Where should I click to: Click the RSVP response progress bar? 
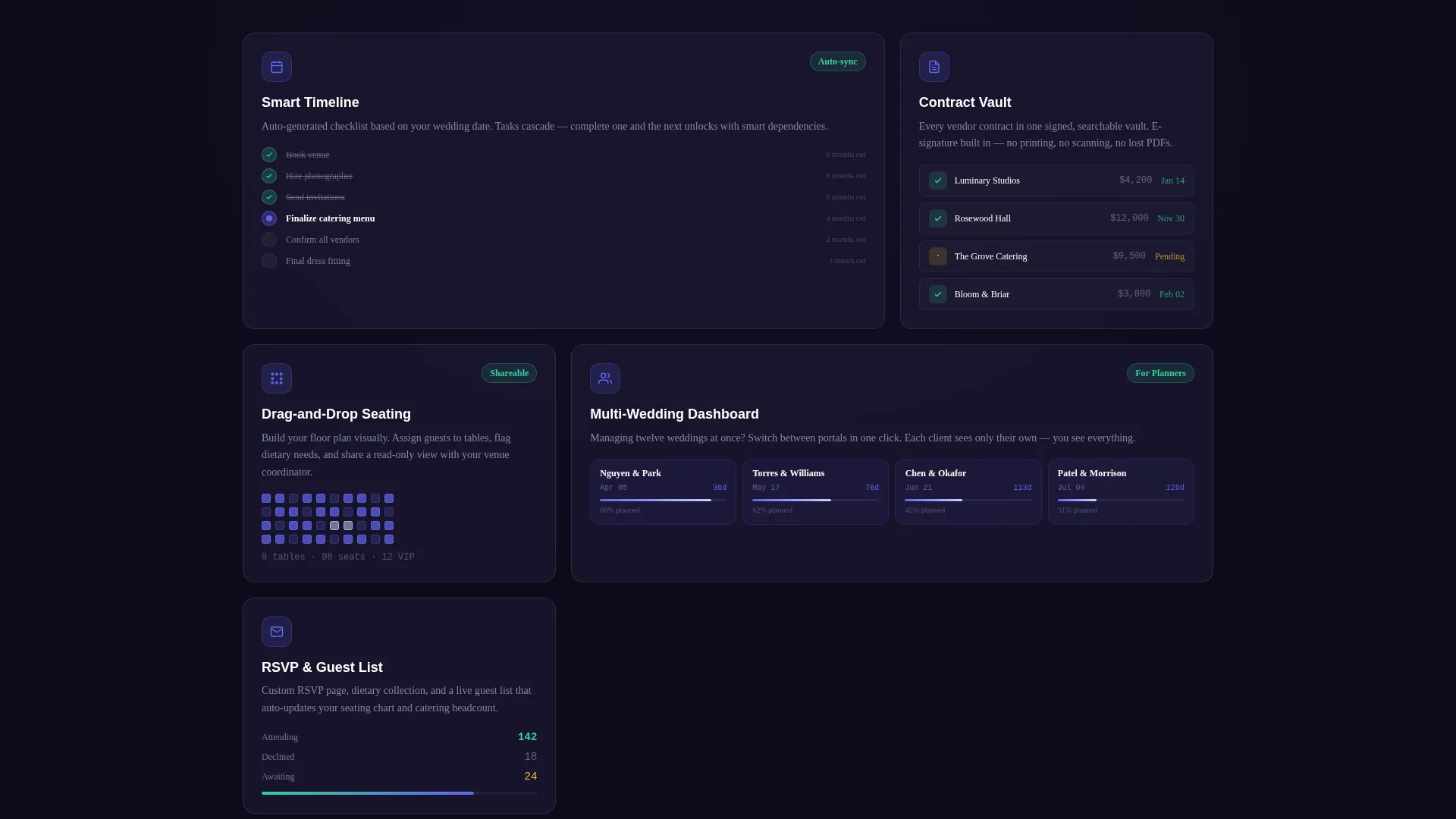click(399, 793)
